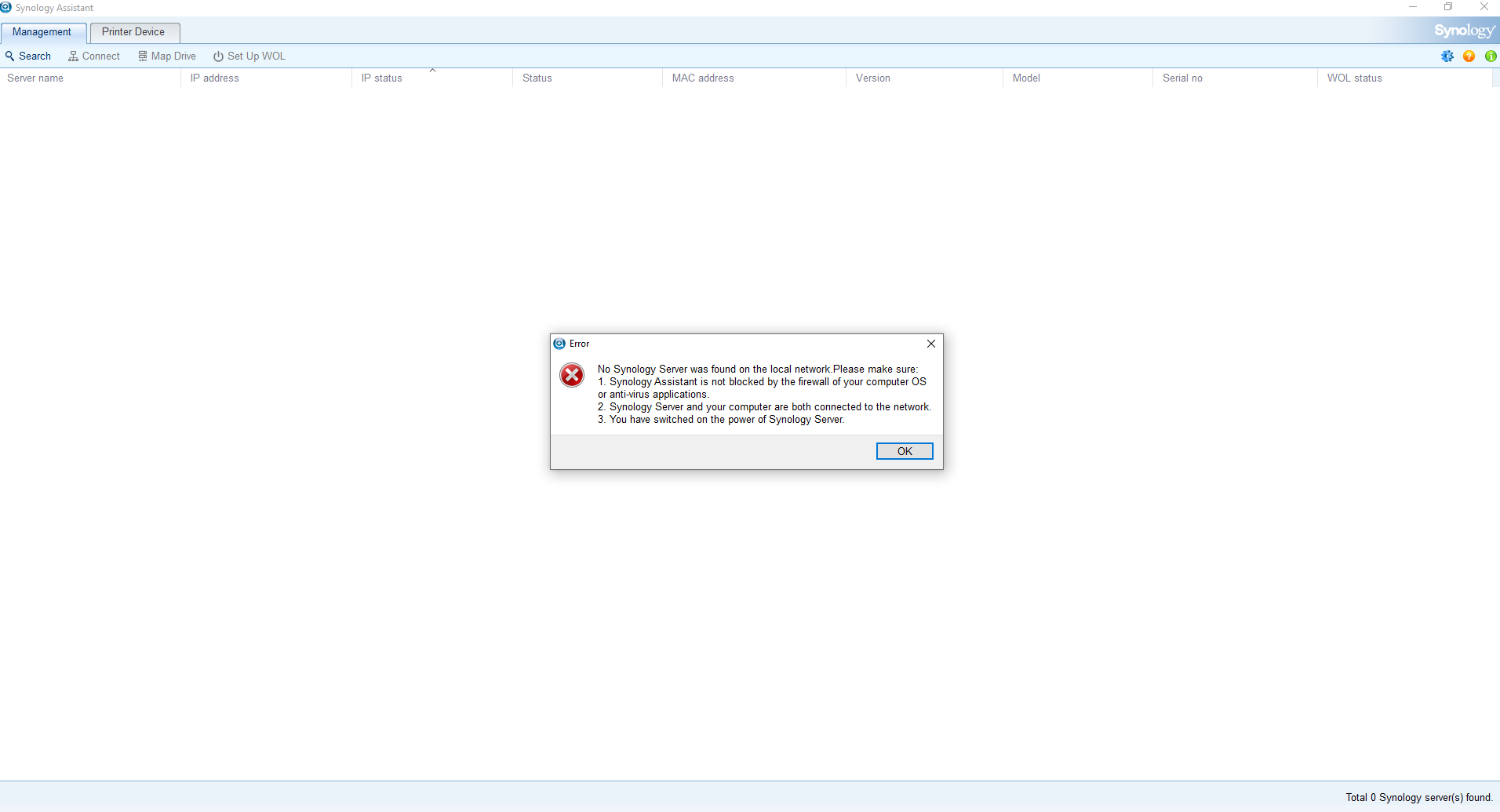Click OK in the Error dialog
Image resolution: width=1500 pixels, height=812 pixels.
905,451
